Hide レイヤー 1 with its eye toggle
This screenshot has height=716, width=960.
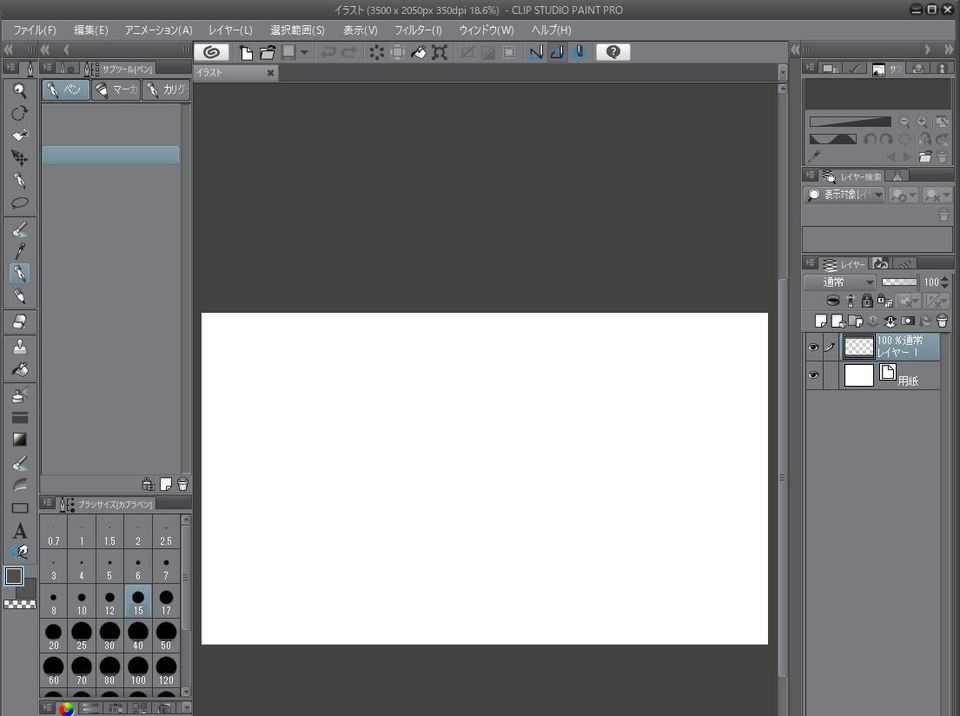[813, 346]
